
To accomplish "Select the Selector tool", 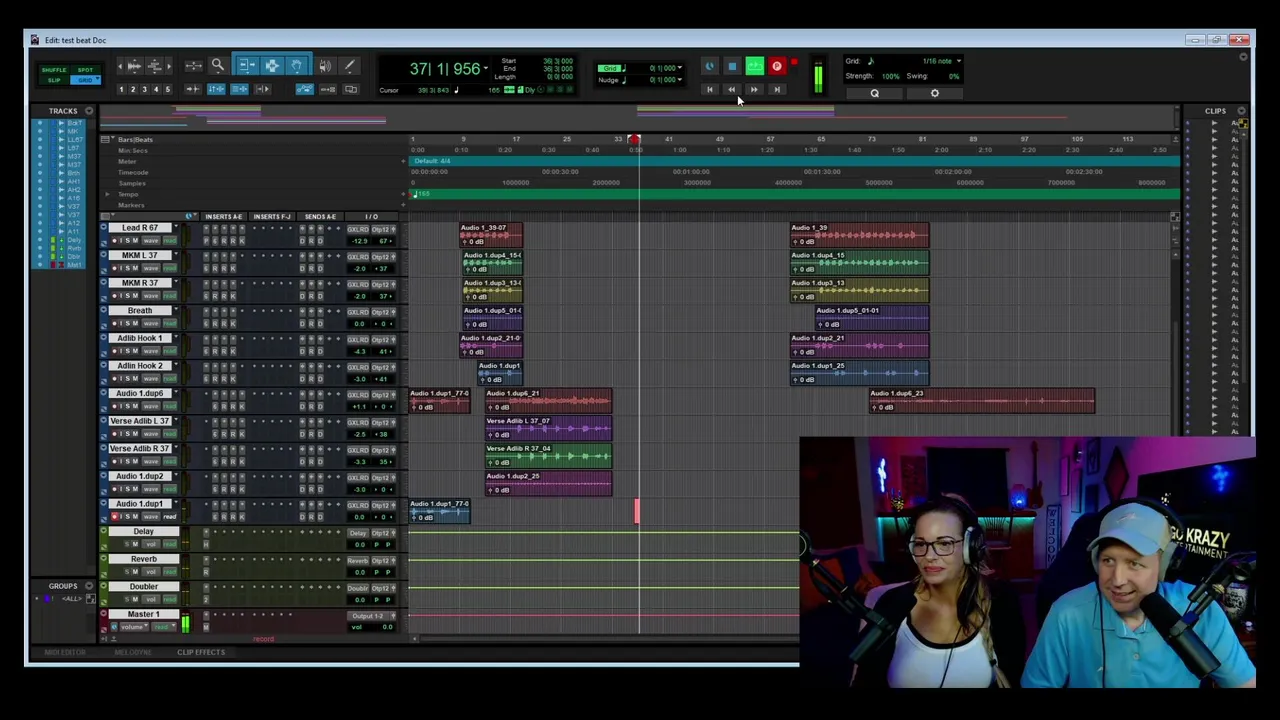I will tap(272, 66).
